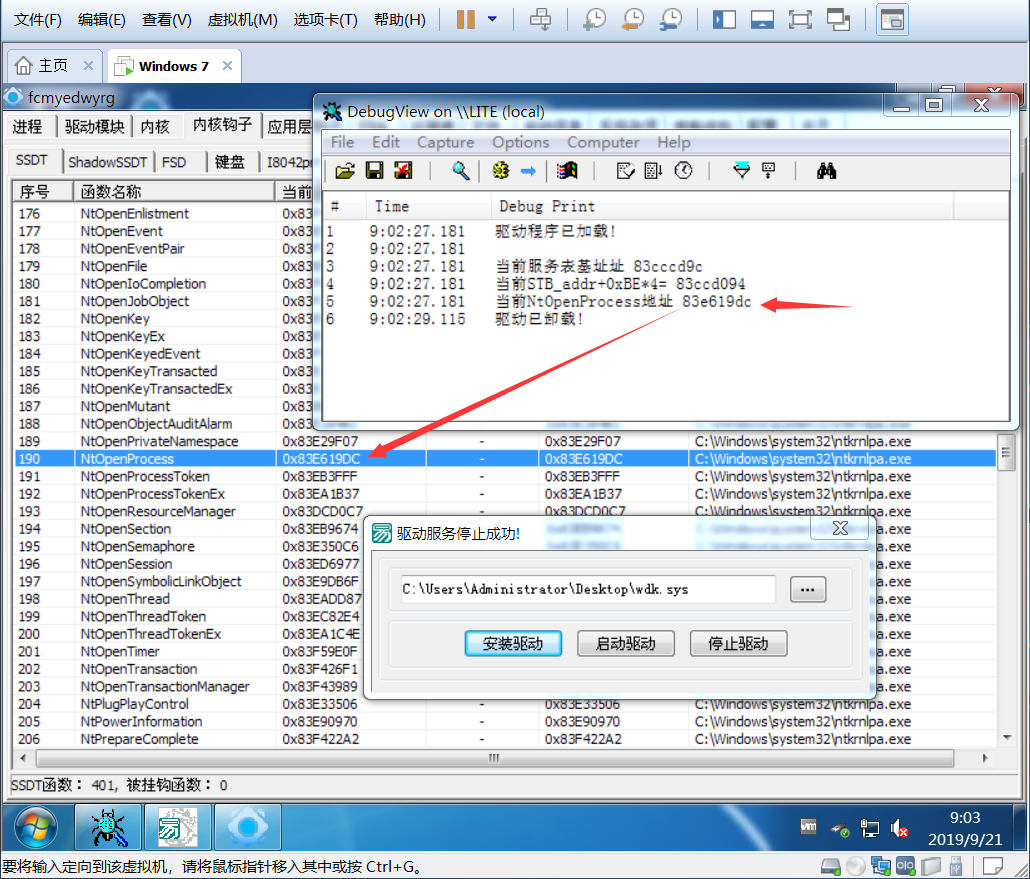This screenshot has width=1030, height=879.
Task: Open driver loader taskbar icon
Action: click(178, 828)
